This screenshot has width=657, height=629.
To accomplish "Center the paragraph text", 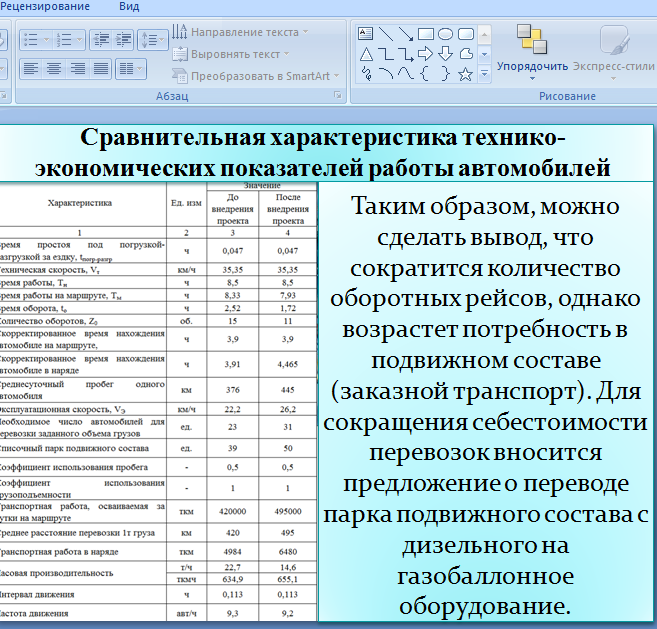I will pyautogui.click(x=54, y=68).
